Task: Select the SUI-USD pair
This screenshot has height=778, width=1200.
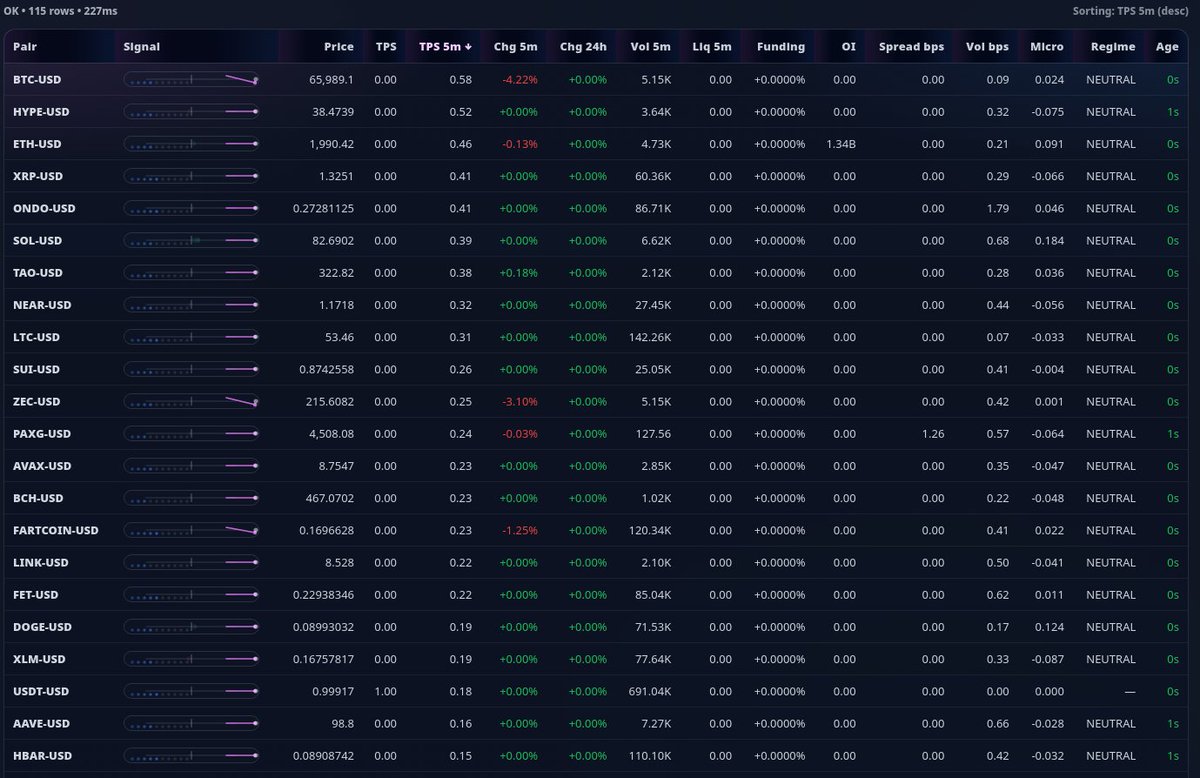Action: point(36,370)
